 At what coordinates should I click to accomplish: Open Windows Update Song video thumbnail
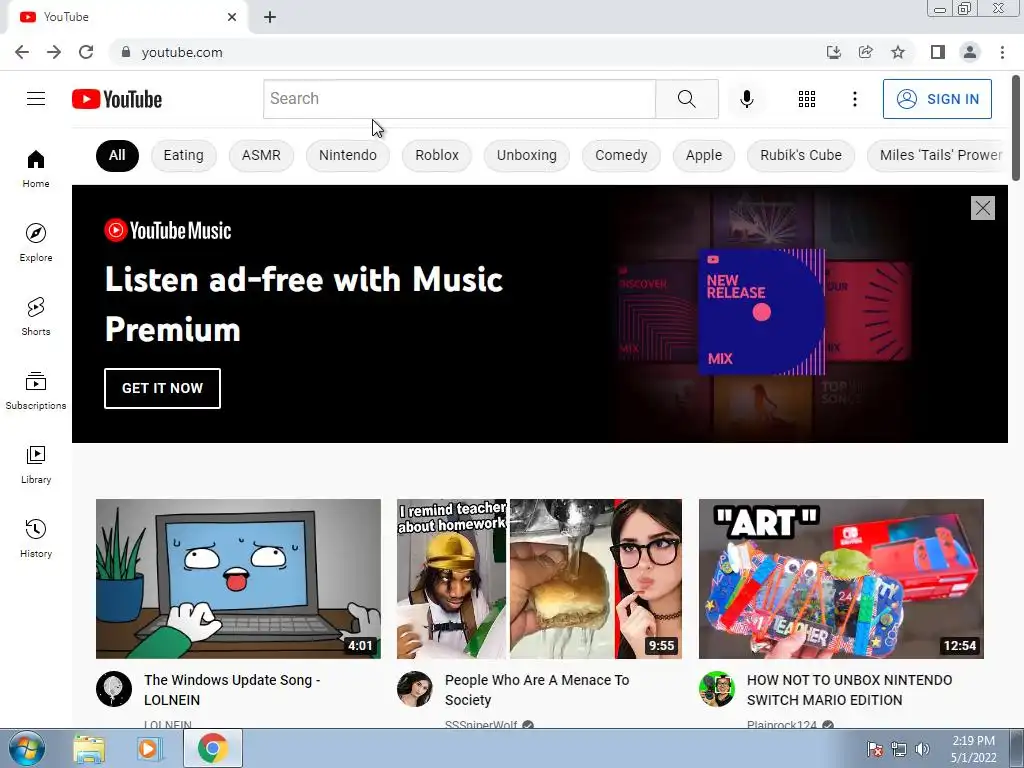[x=238, y=579]
